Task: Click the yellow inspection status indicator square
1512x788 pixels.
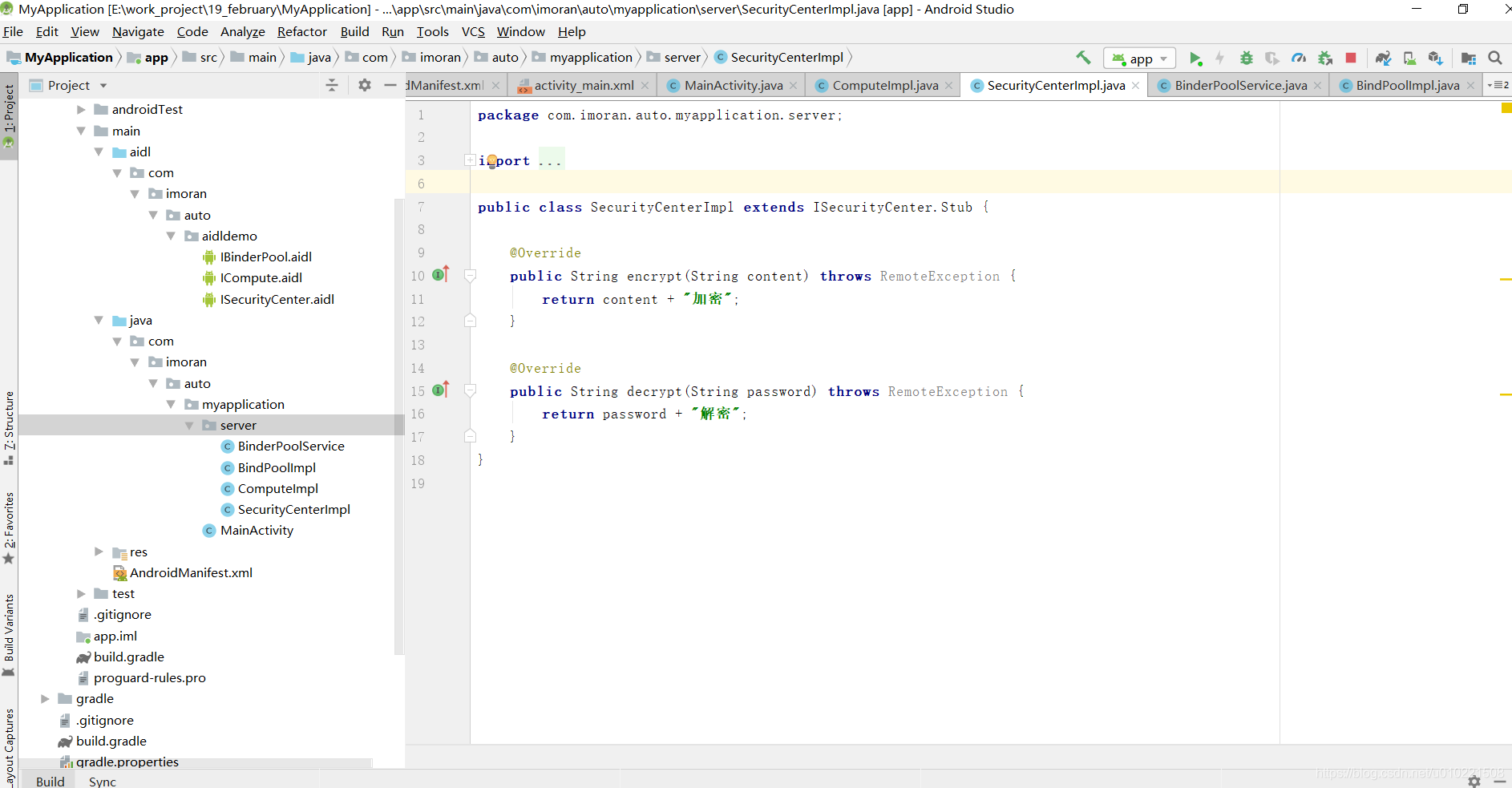Action: 1506,107
